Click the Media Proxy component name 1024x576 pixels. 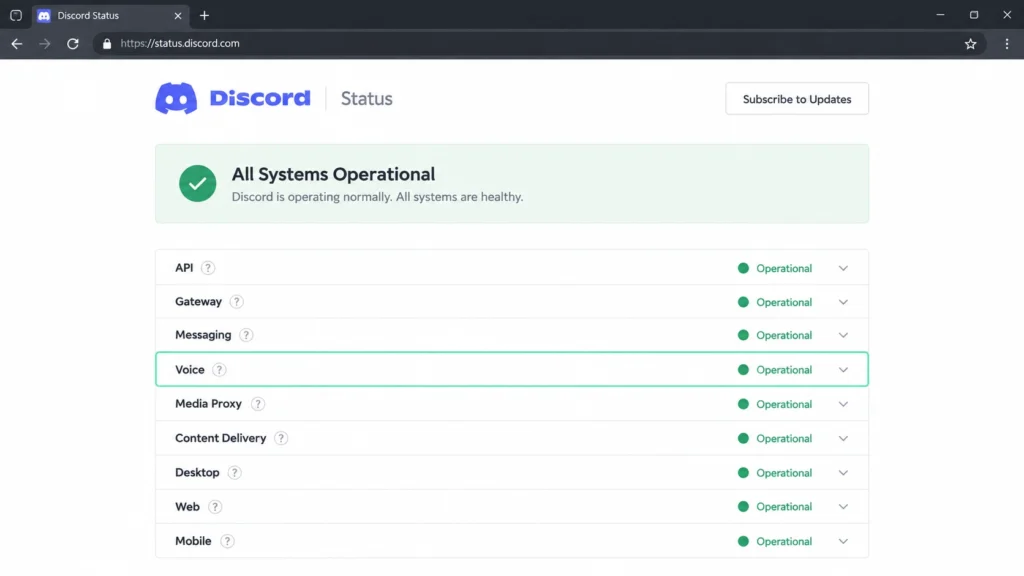click(x=208, y=404)
